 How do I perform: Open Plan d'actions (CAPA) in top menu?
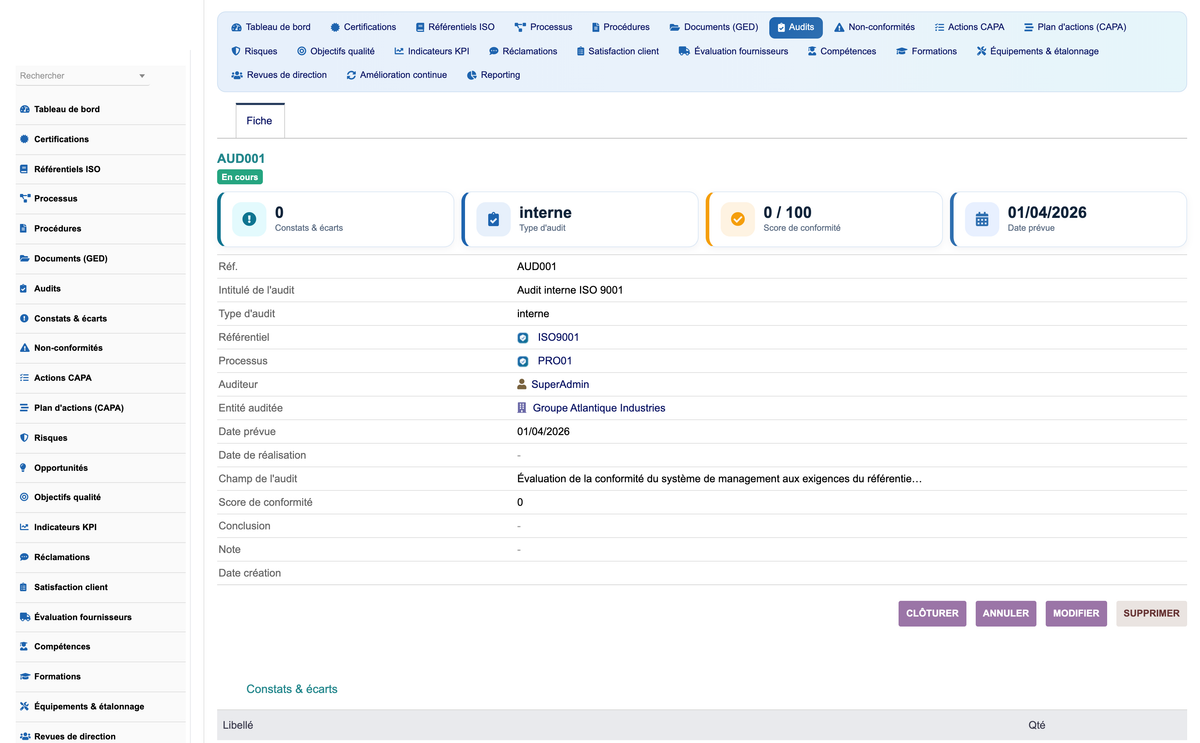1075,27
